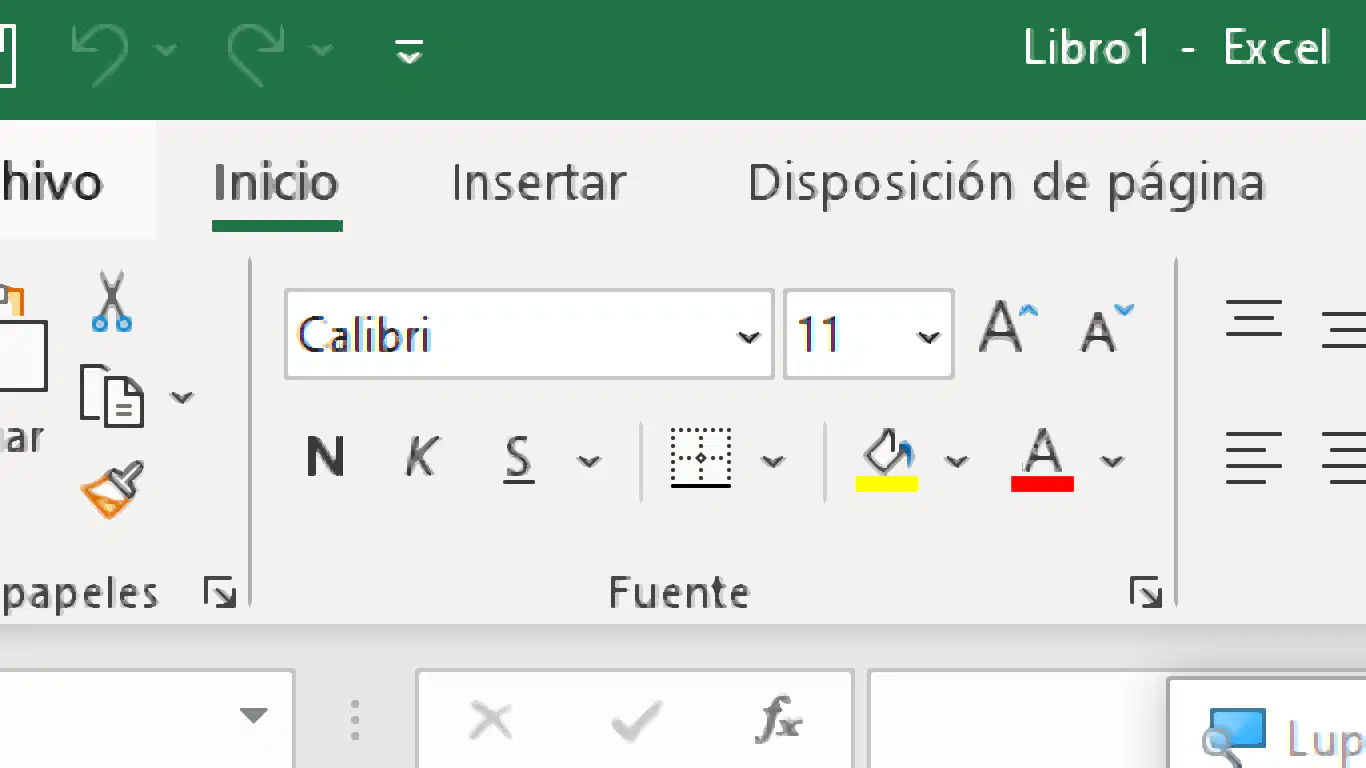Activate the Format Painter brush
Screen dimensions: 1366x768
click(x=112, y=489)
